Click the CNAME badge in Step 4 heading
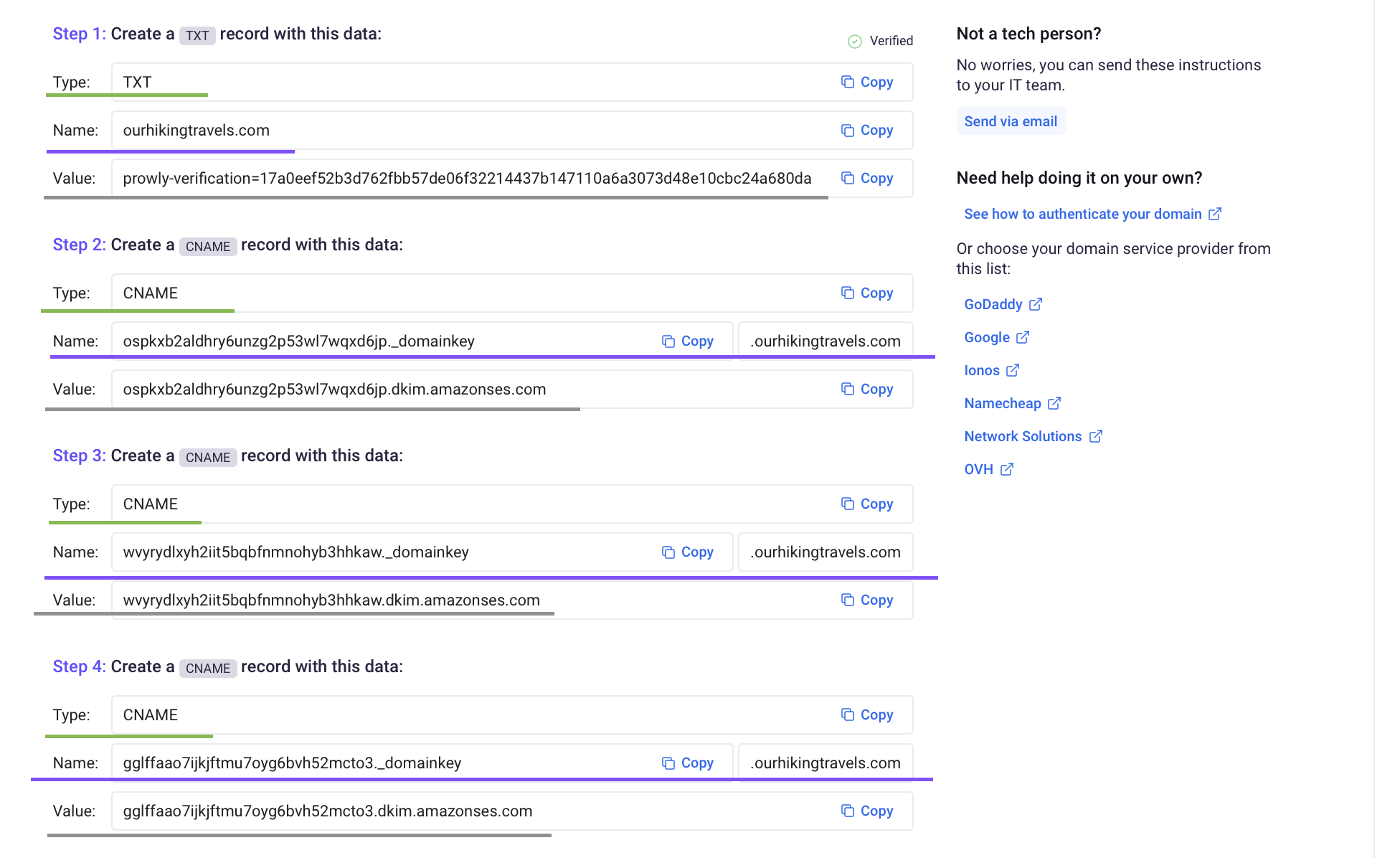Viewport: 1400px width, 858px height. point(208,668)
